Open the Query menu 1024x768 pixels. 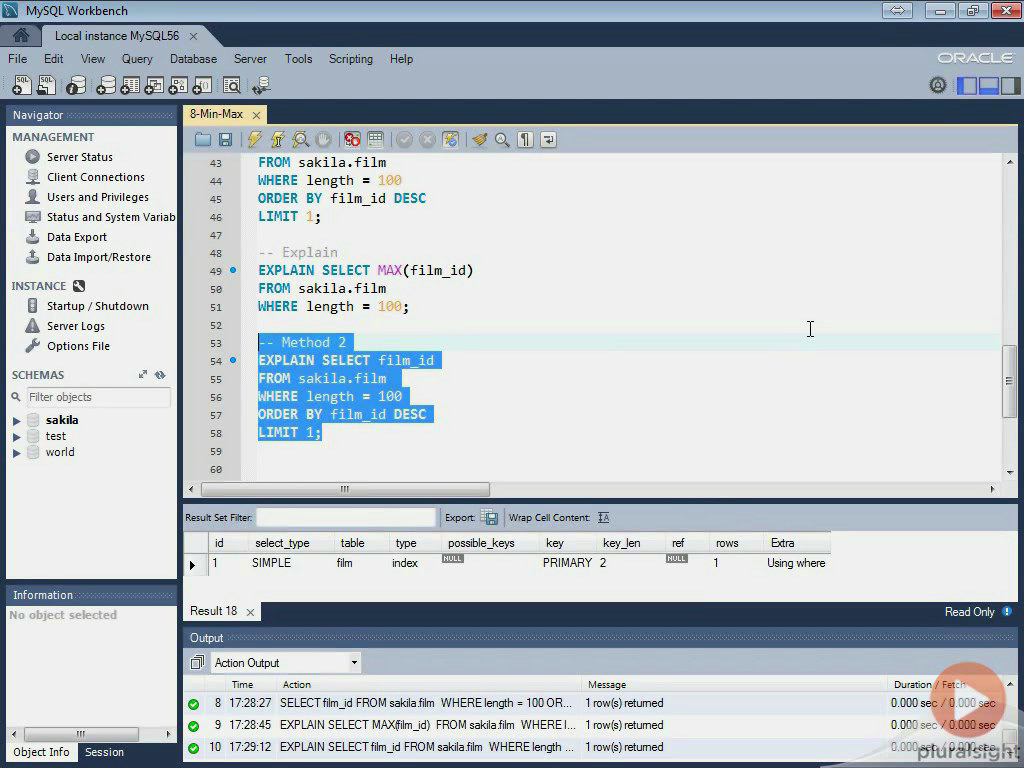pos(137,59)
